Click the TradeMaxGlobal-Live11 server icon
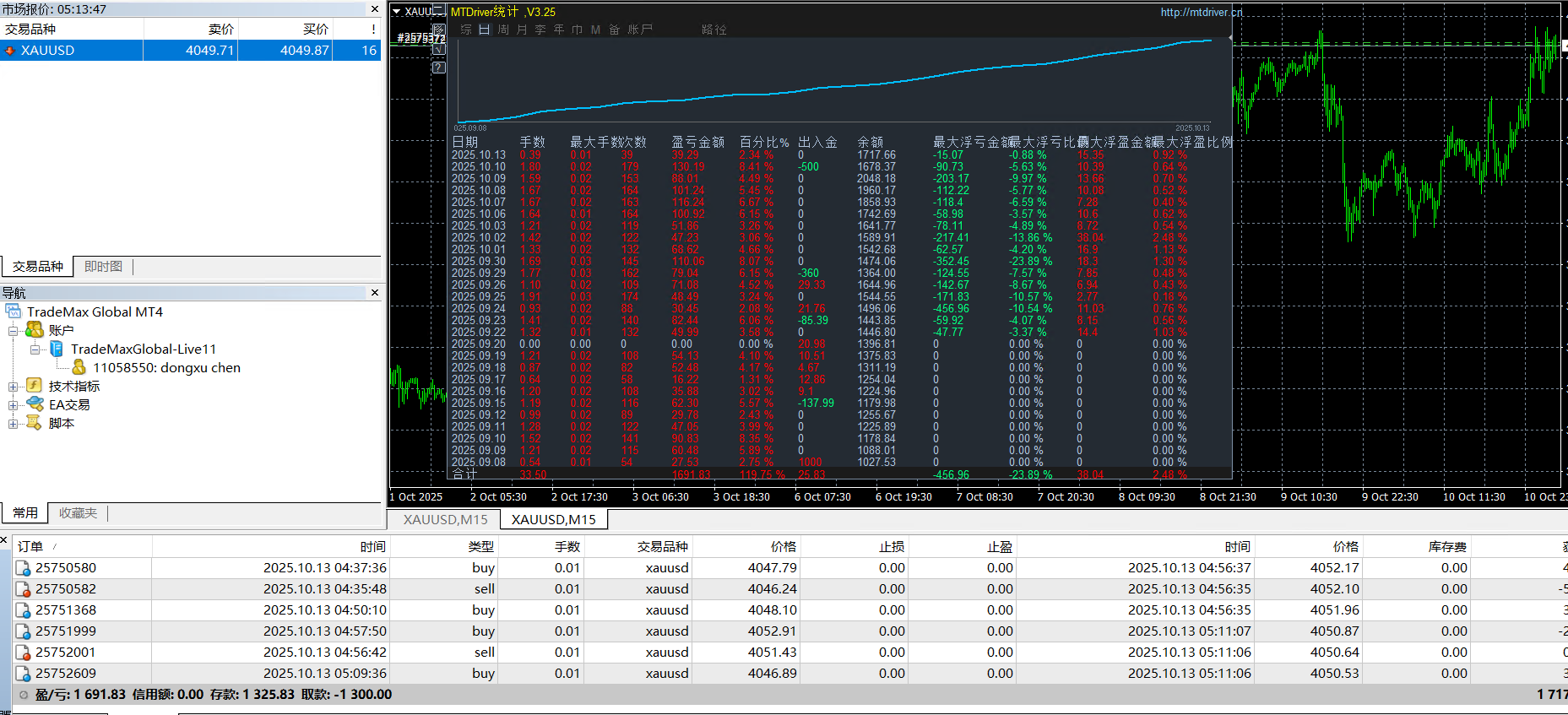 (x=57, y=349)
